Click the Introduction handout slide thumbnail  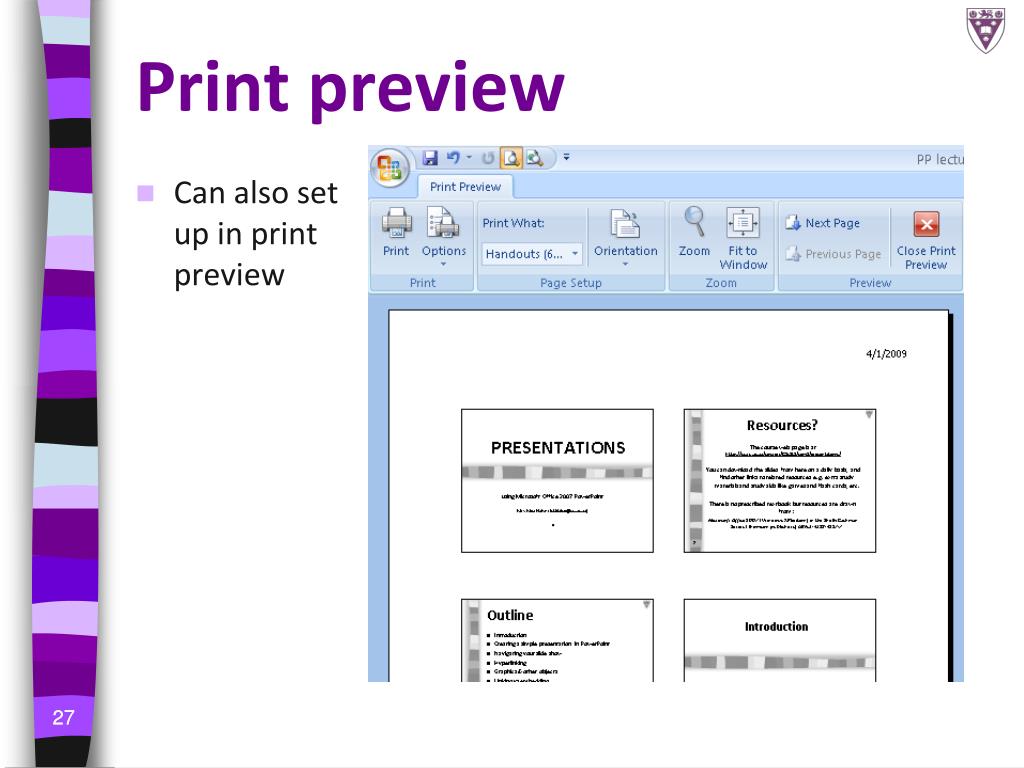780,641
